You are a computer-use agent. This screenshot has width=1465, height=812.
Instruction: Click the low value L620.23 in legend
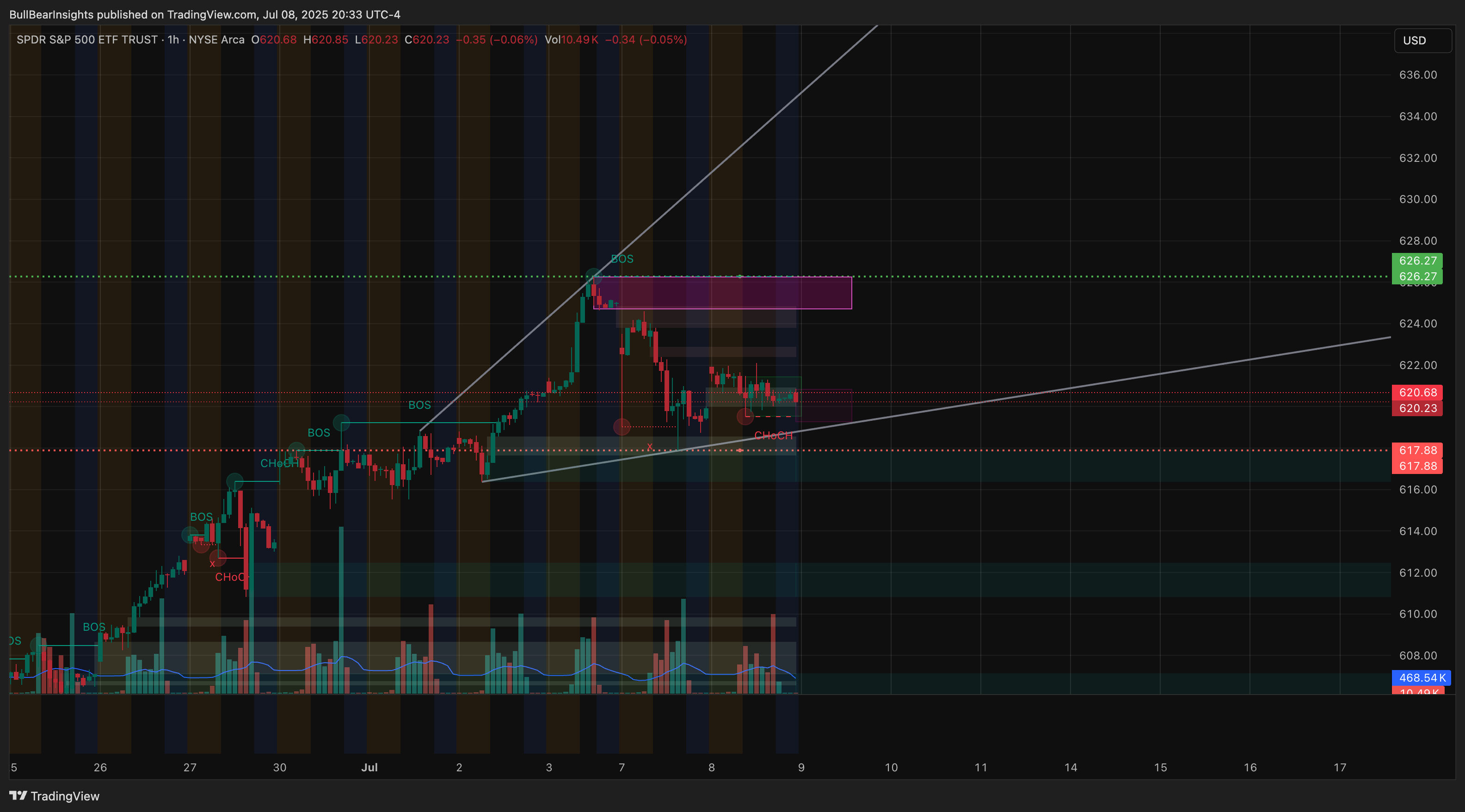pos(376,40)
